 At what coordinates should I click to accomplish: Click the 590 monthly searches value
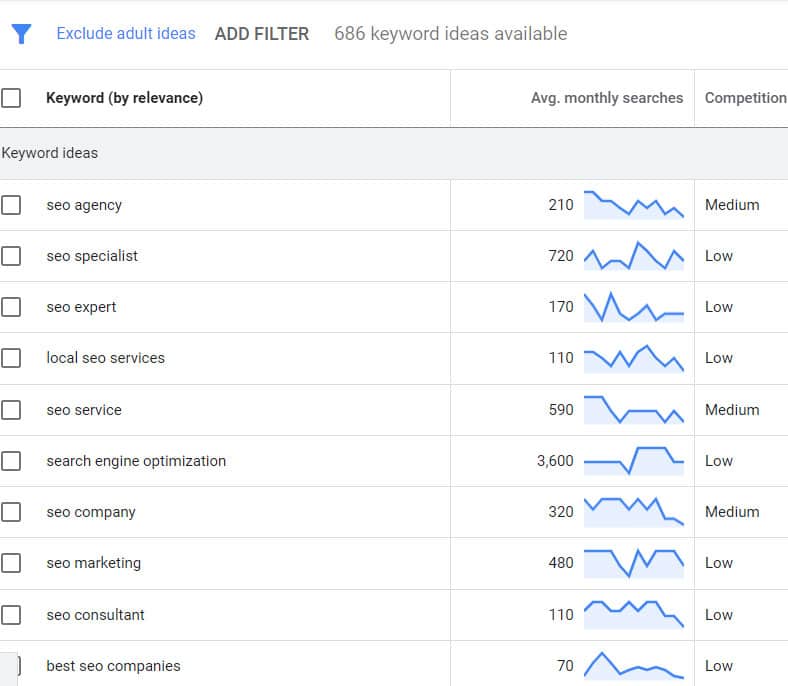tap(561, 410)
